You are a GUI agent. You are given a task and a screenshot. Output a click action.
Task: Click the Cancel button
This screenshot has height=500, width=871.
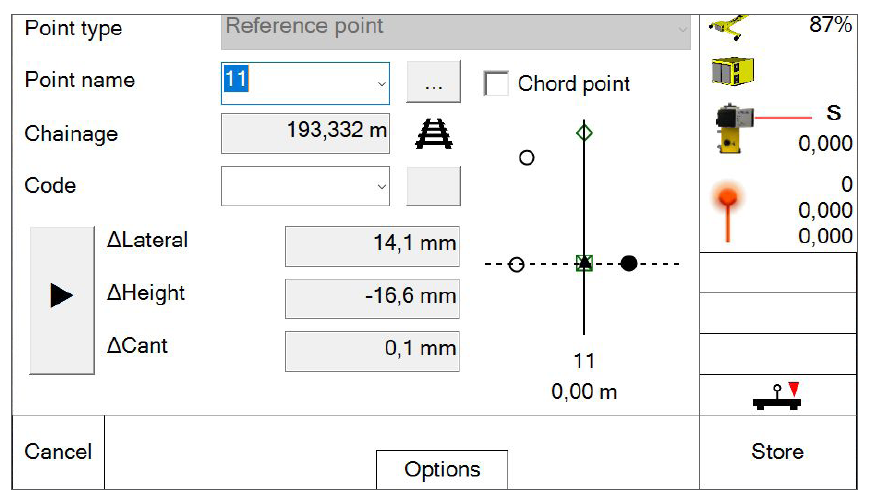point(58,452)
